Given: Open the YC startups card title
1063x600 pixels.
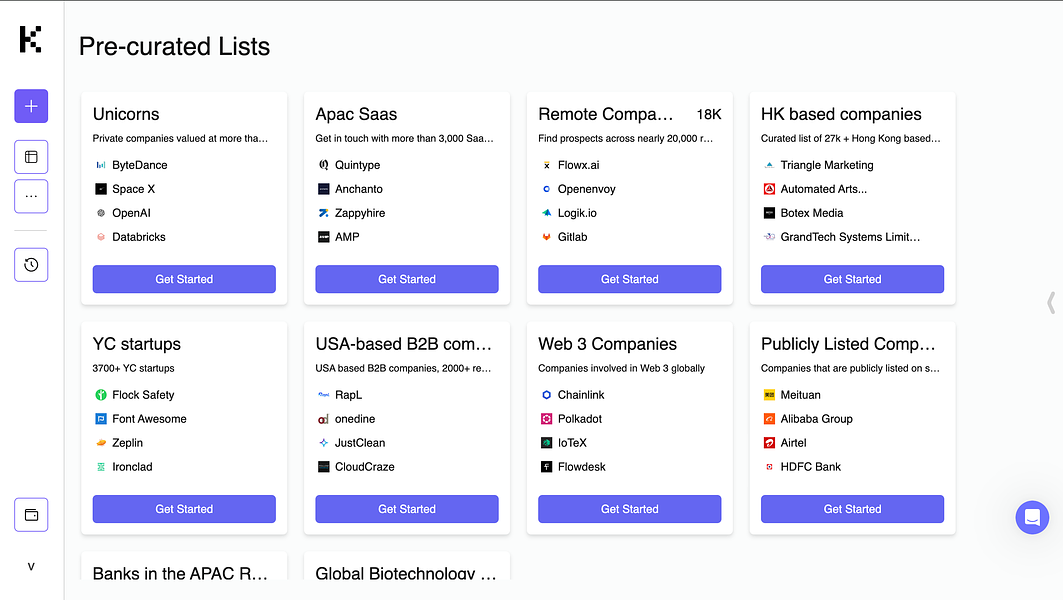Looking at the screenshot, I should tap(137, 344).
